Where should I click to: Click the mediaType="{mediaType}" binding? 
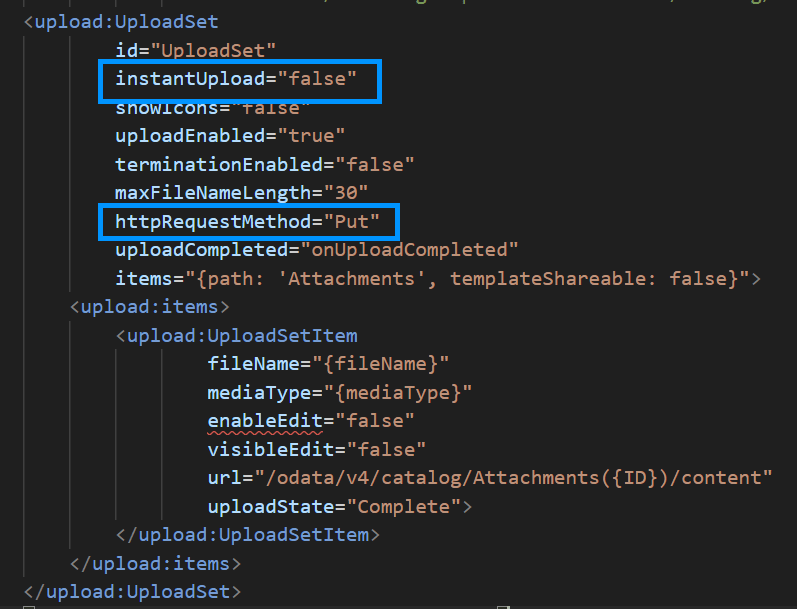pyautogui.click(x=340, y=392)
